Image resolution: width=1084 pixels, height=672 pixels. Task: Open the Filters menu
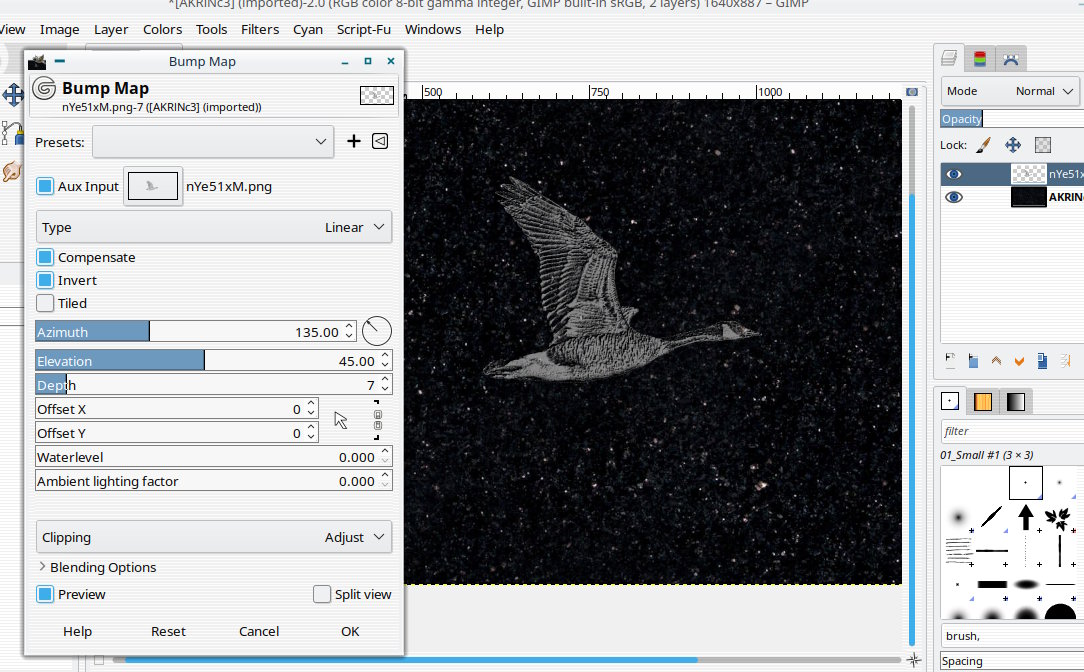pyautogui.click(x=260, y=29)
